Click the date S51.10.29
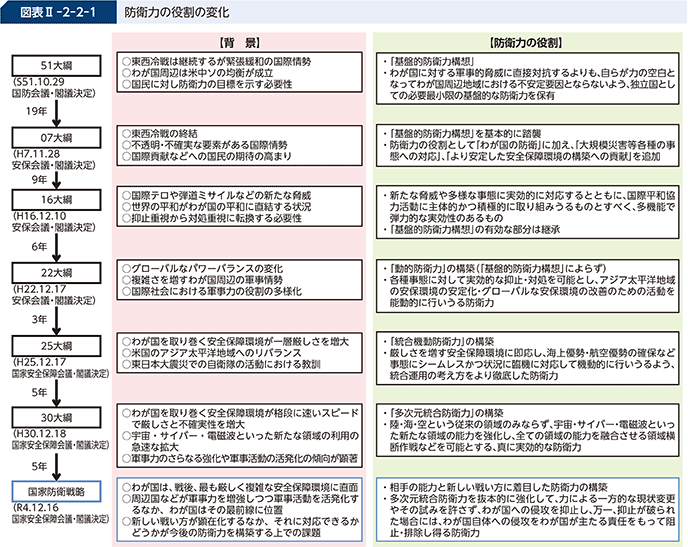The width and height of the screenshot is (688, 547). 40,82
